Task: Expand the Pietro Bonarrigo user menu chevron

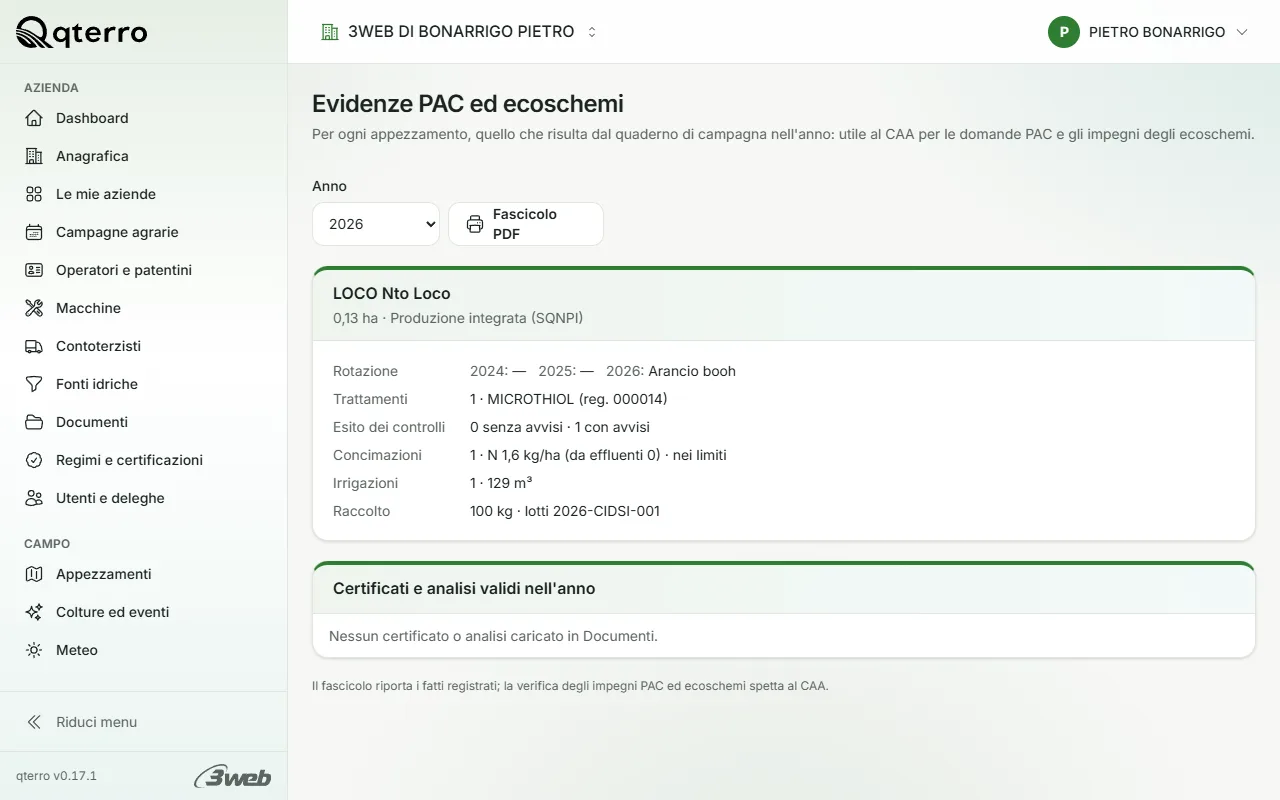Action: click(1242, 32)
